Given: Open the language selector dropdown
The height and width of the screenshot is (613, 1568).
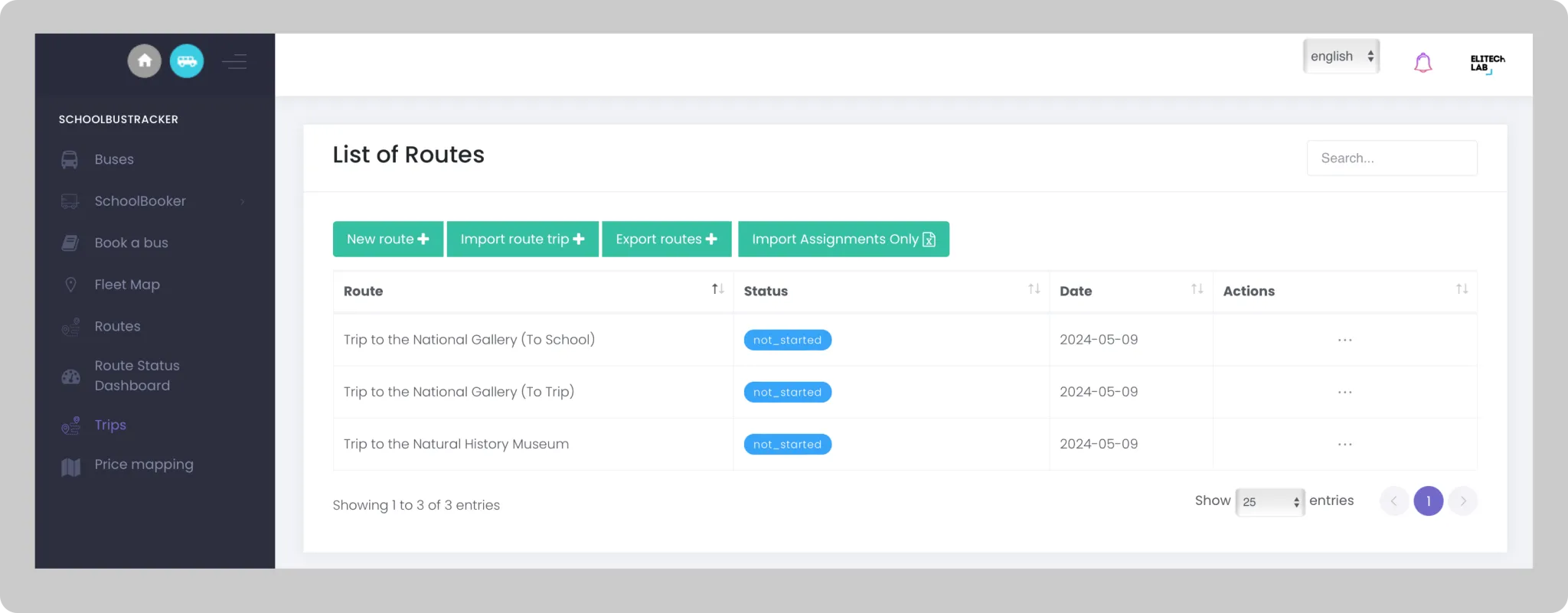Looking at the screenshot, I should [x=1341, y=57].
